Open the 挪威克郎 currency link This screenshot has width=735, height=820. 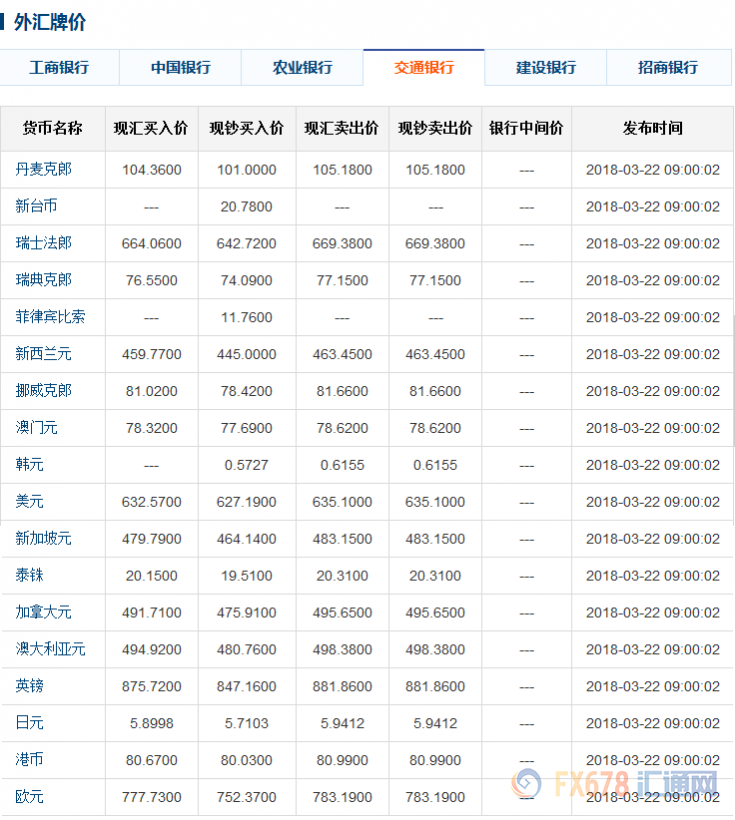(x=43, y=391)
